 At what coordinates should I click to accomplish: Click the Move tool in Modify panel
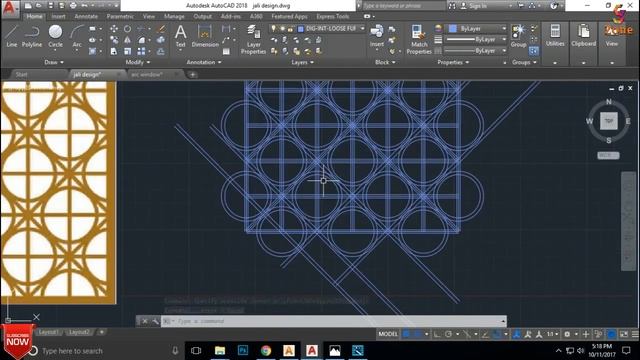tap(114, 29)
